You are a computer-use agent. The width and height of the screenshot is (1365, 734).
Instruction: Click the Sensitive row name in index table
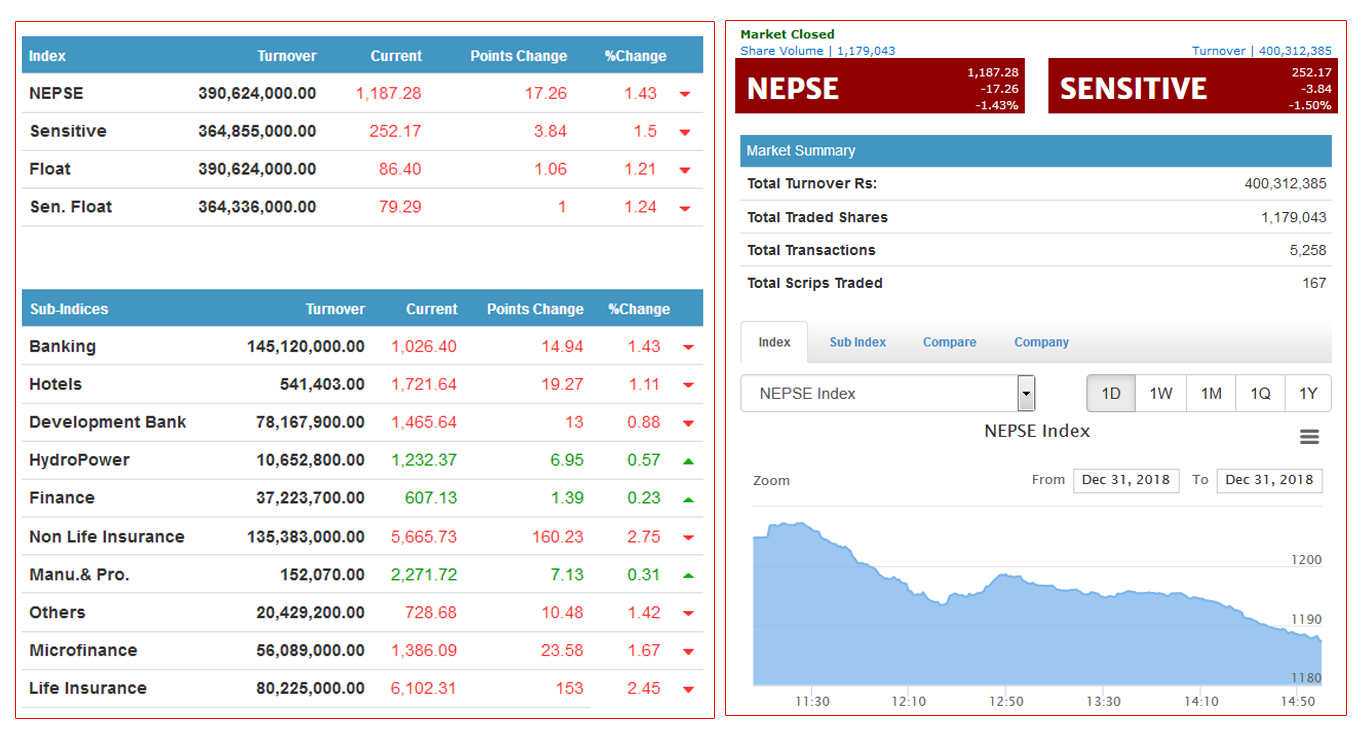pyautogui.click(x=68, y=131)
